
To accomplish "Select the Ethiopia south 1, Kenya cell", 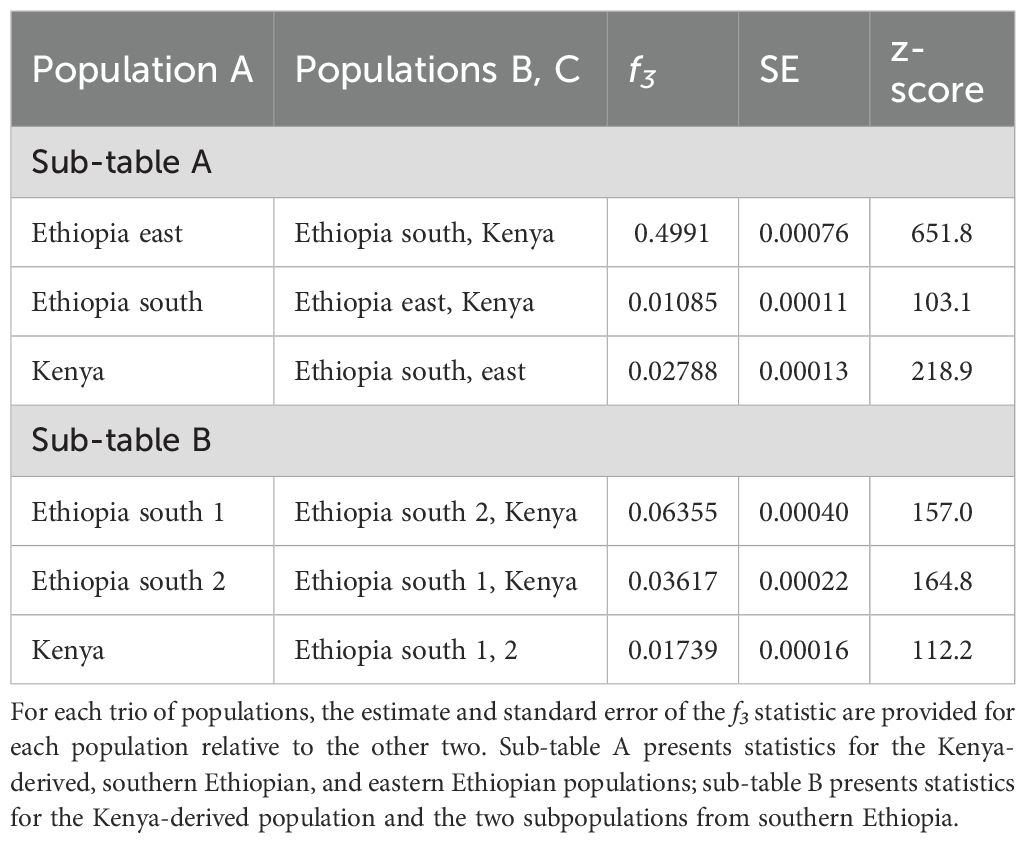I will tap(435, 581).
